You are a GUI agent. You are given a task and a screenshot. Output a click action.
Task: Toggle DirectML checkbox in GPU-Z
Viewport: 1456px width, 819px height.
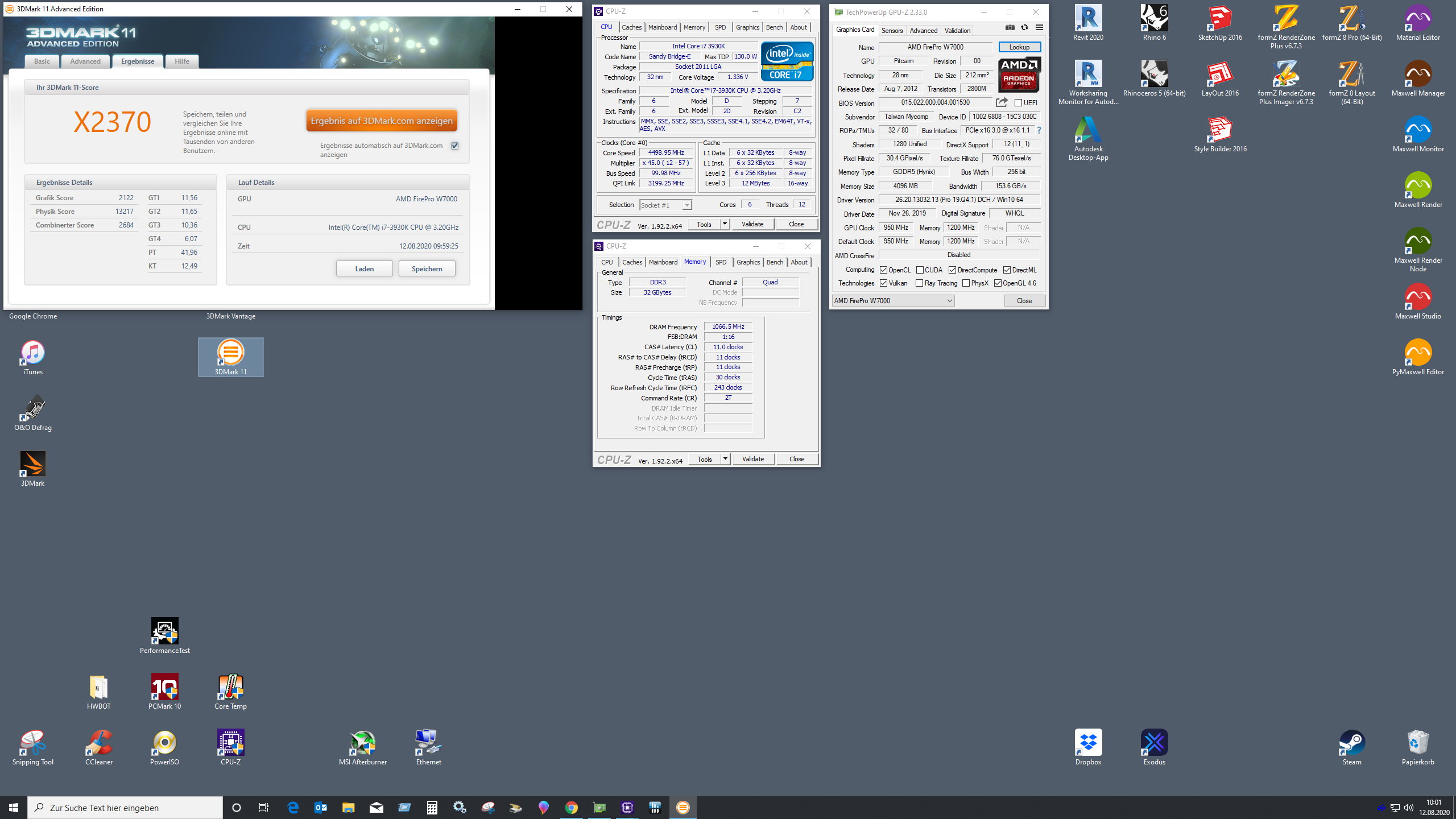tap(1007, 270)
